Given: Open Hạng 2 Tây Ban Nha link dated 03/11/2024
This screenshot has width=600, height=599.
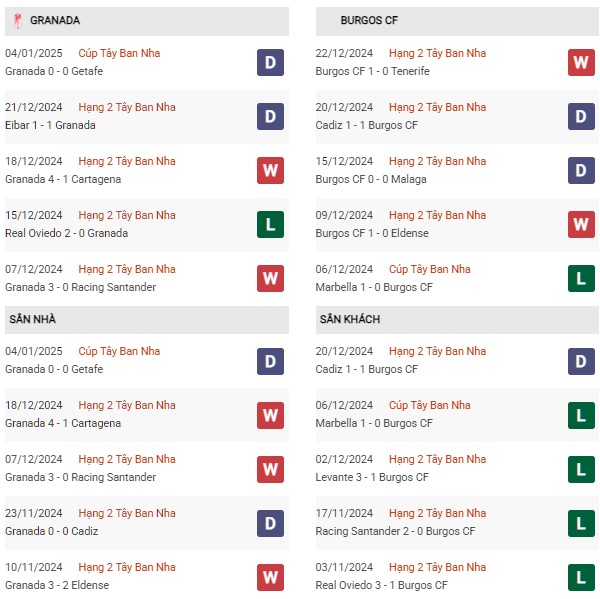Looking at the screenshot, I should 437,567.
